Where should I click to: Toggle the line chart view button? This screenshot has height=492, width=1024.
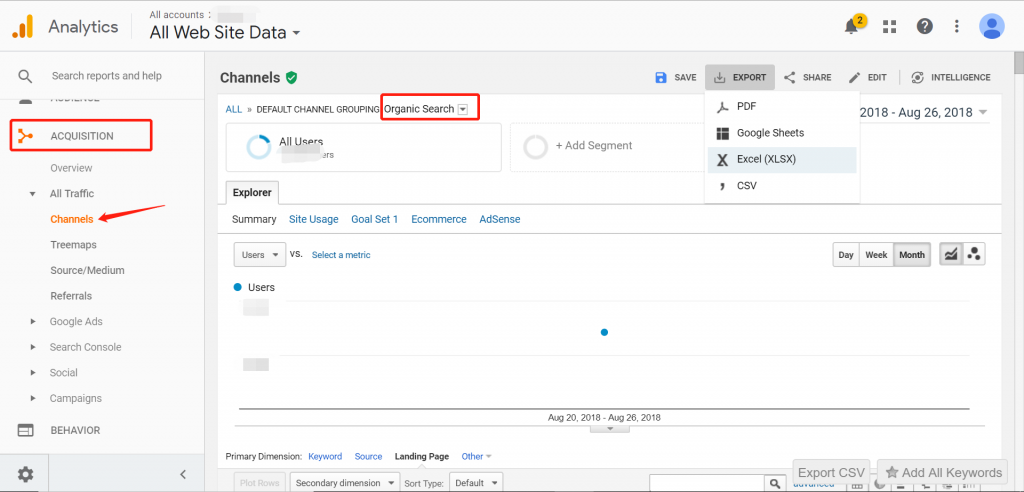point(950,255)
